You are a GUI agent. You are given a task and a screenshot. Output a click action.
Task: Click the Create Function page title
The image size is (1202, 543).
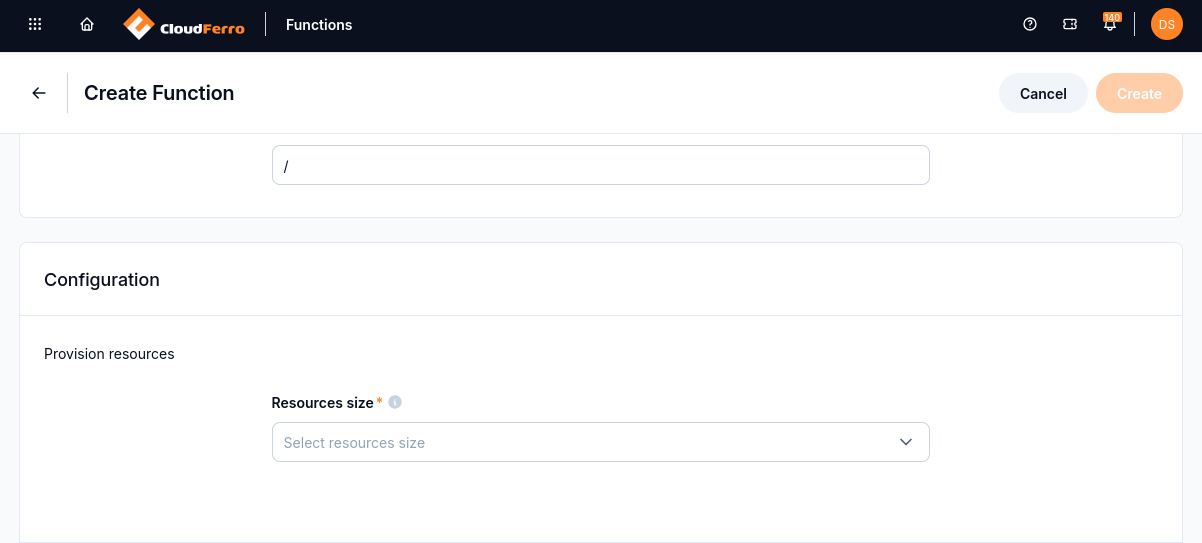click(x=159, y=93)
